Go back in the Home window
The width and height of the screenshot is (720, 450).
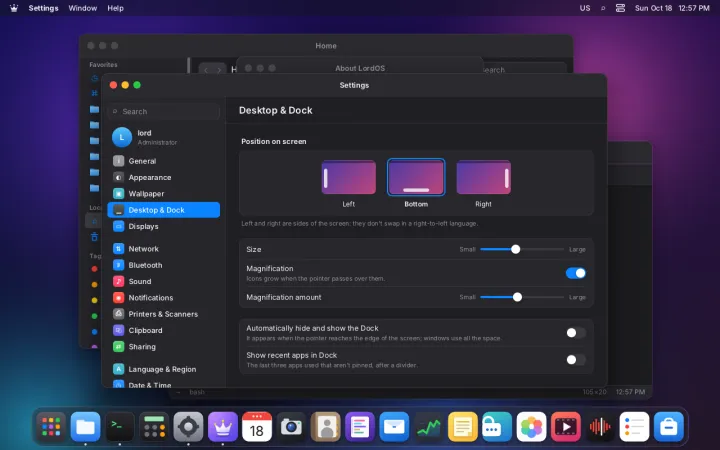(206, 70)
